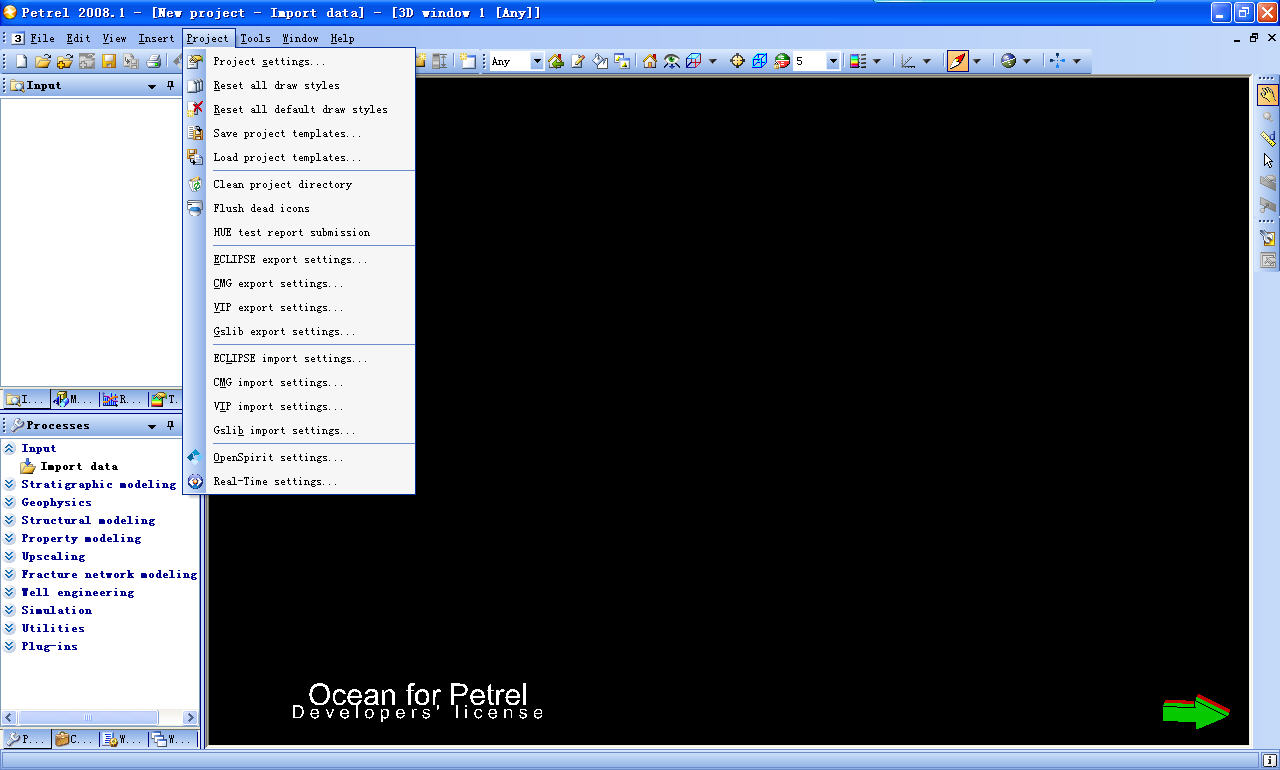The height and width of the screenshot is (770, 1280).
Task: Choose Save project templates...
Action: point(299,133)
